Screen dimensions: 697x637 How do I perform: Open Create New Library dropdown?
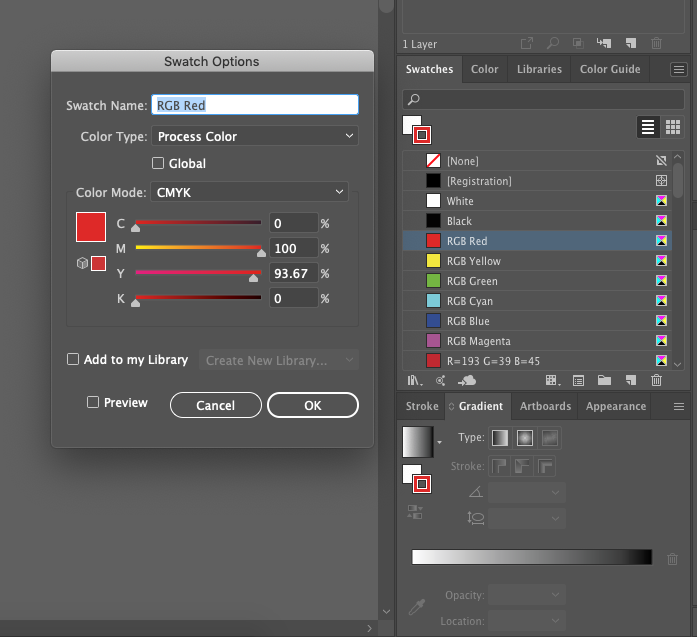(x=279, y=360)
